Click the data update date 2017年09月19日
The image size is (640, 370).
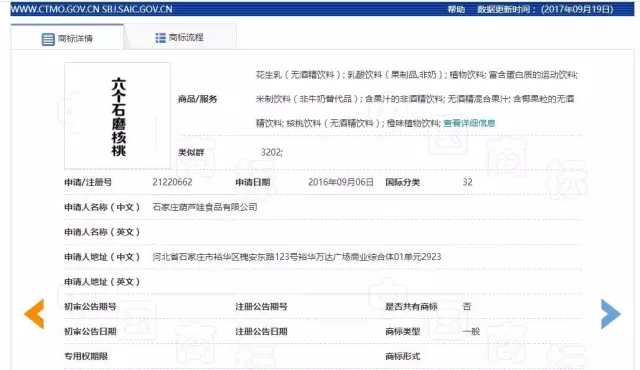pyautogui.click(x=577, y=9)
